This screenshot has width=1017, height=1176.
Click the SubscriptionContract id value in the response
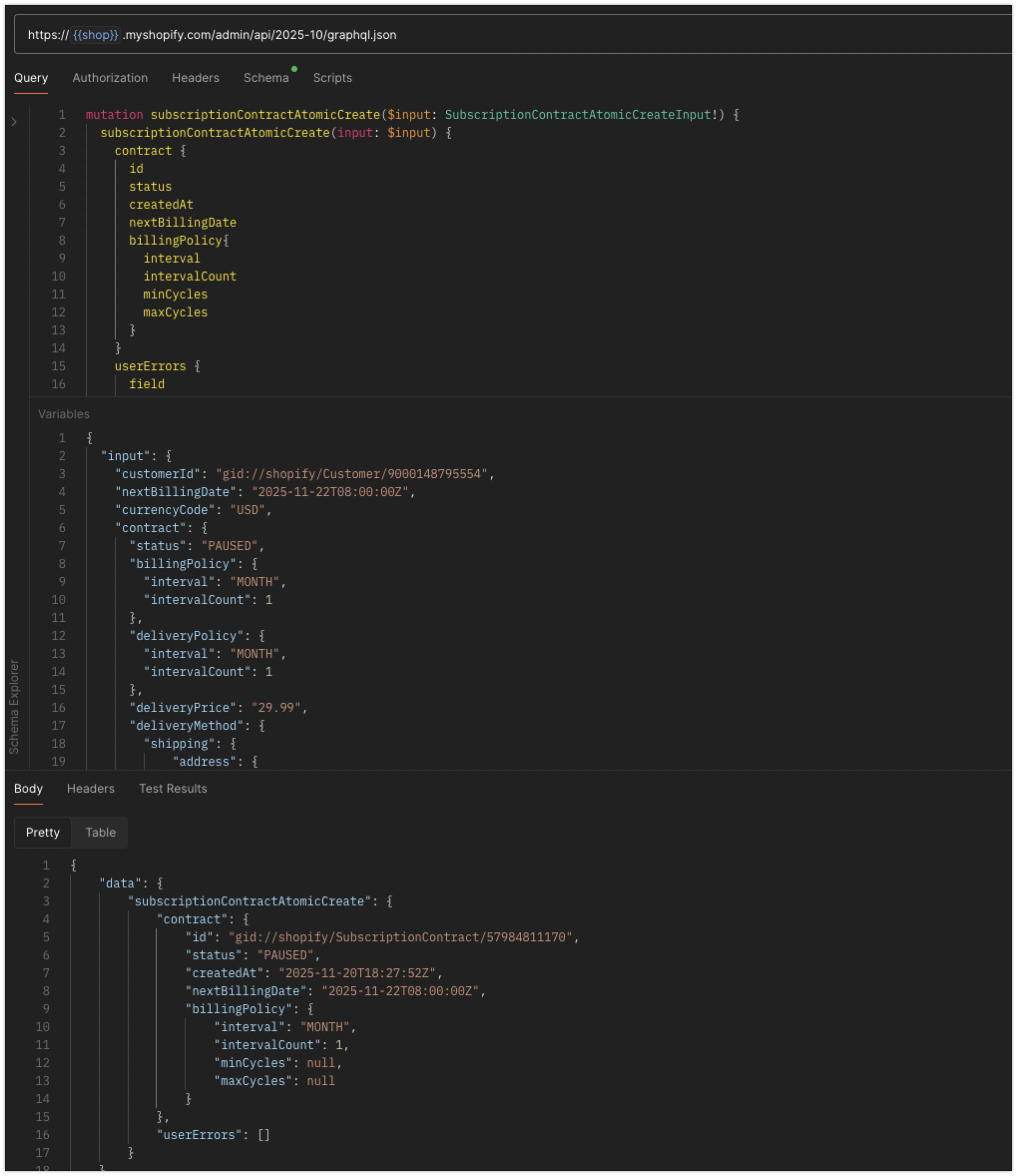click(x=400, y=937)
